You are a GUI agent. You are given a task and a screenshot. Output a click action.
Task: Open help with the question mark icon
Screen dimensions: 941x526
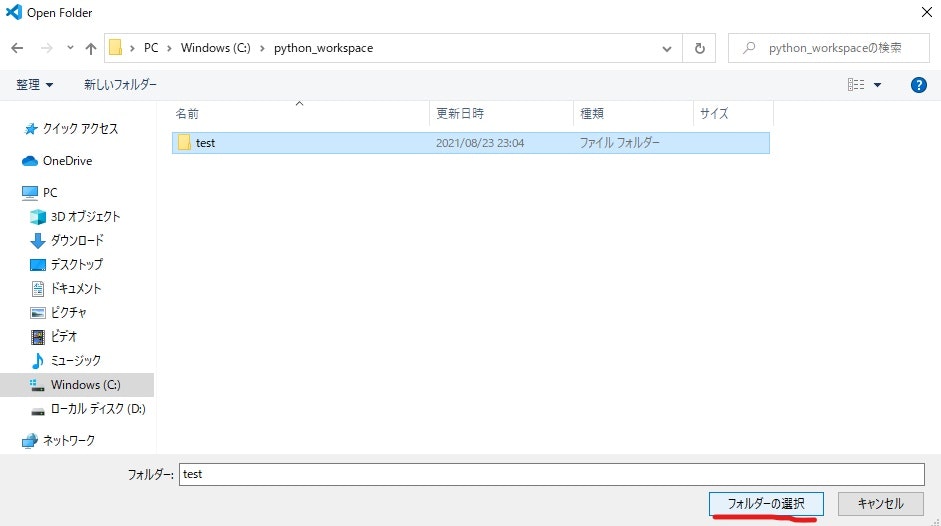pyautogui.click(x=918, y=85)
